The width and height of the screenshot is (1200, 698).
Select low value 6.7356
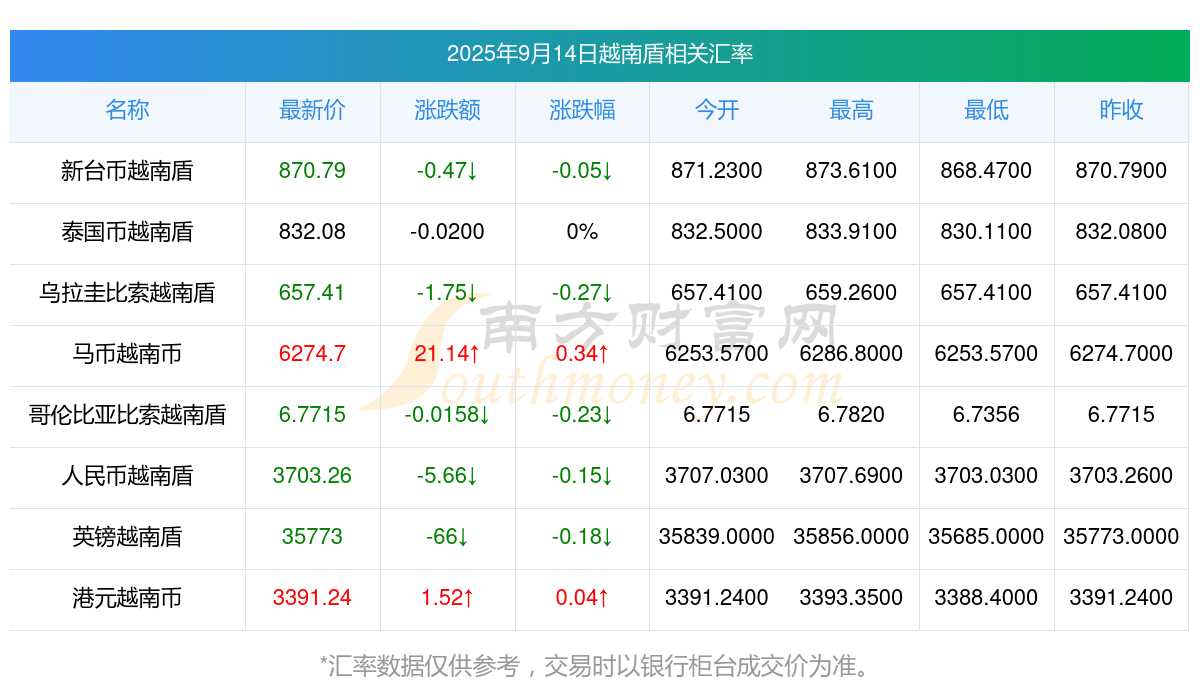coord(986,415)
